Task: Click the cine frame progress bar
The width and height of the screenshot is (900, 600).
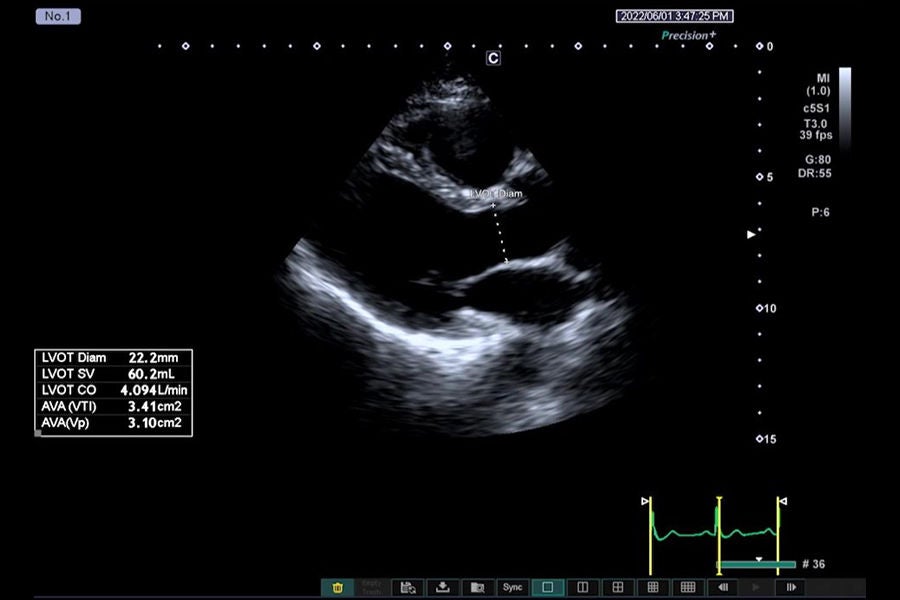Action: click(x=758, y=565)
